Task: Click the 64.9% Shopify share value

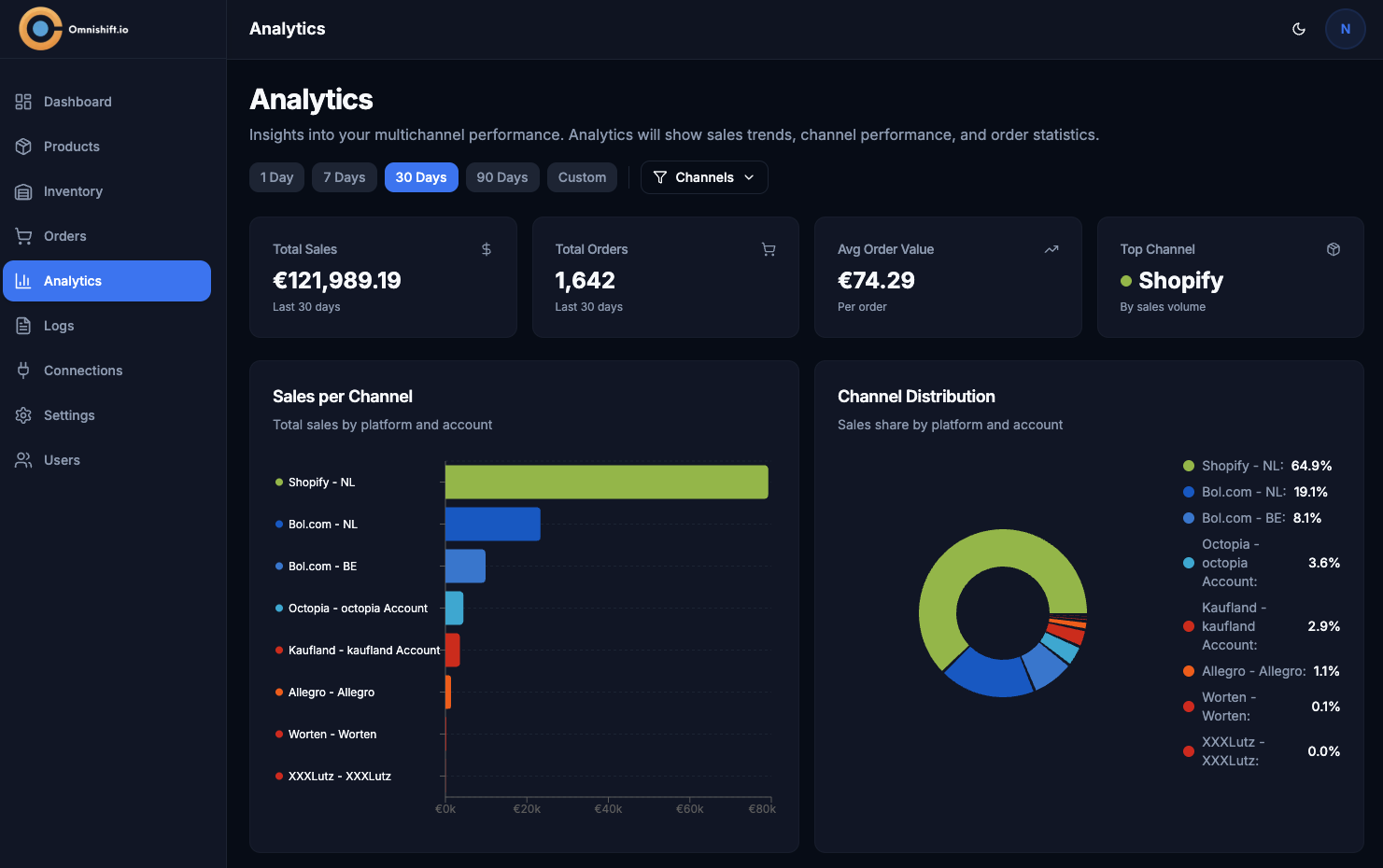Action: point(1311,466)
